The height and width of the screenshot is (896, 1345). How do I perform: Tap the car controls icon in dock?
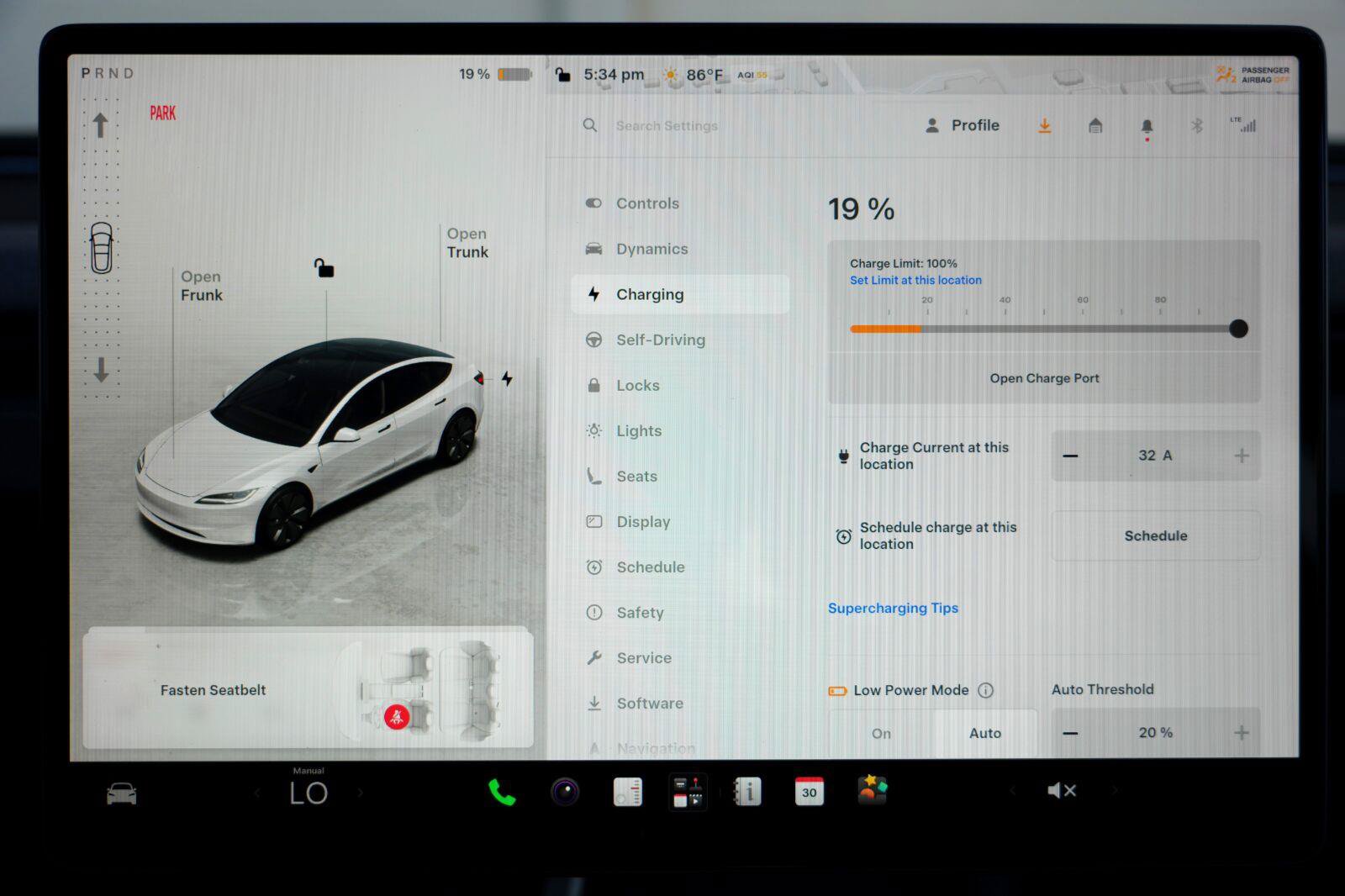pyautogui.click(x=122, y=793)
